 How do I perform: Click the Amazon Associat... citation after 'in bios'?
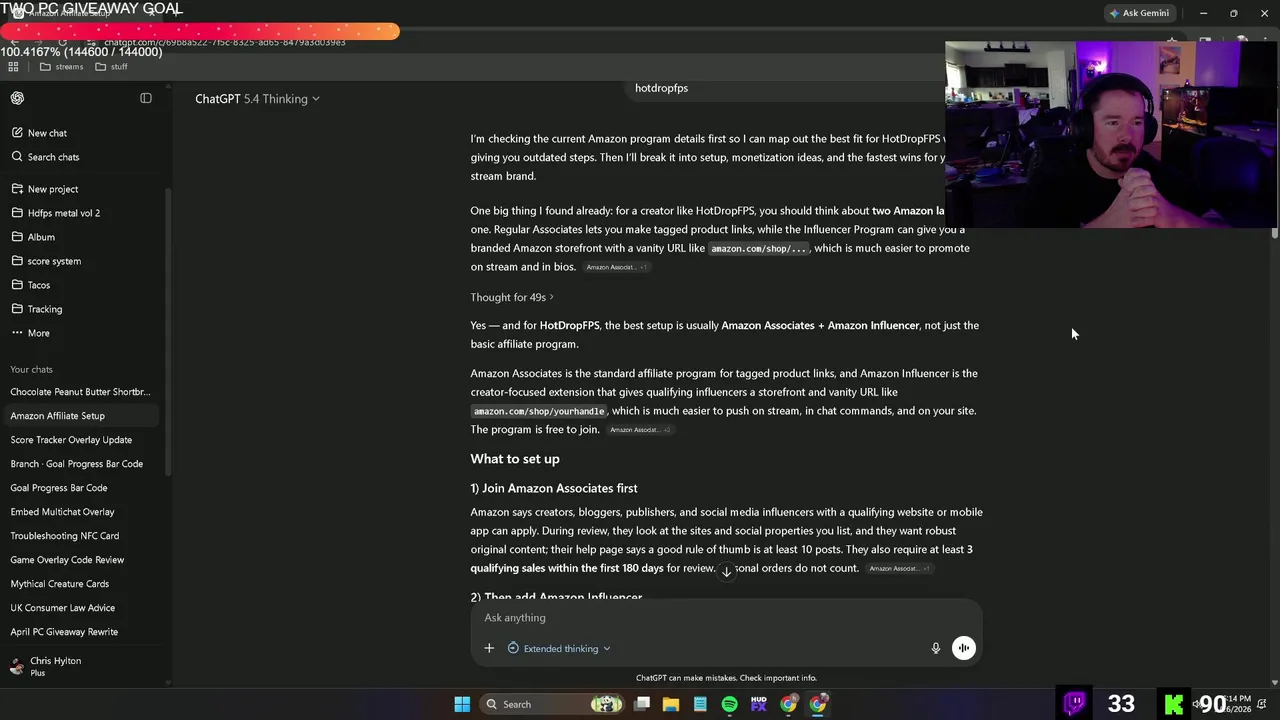616,267
